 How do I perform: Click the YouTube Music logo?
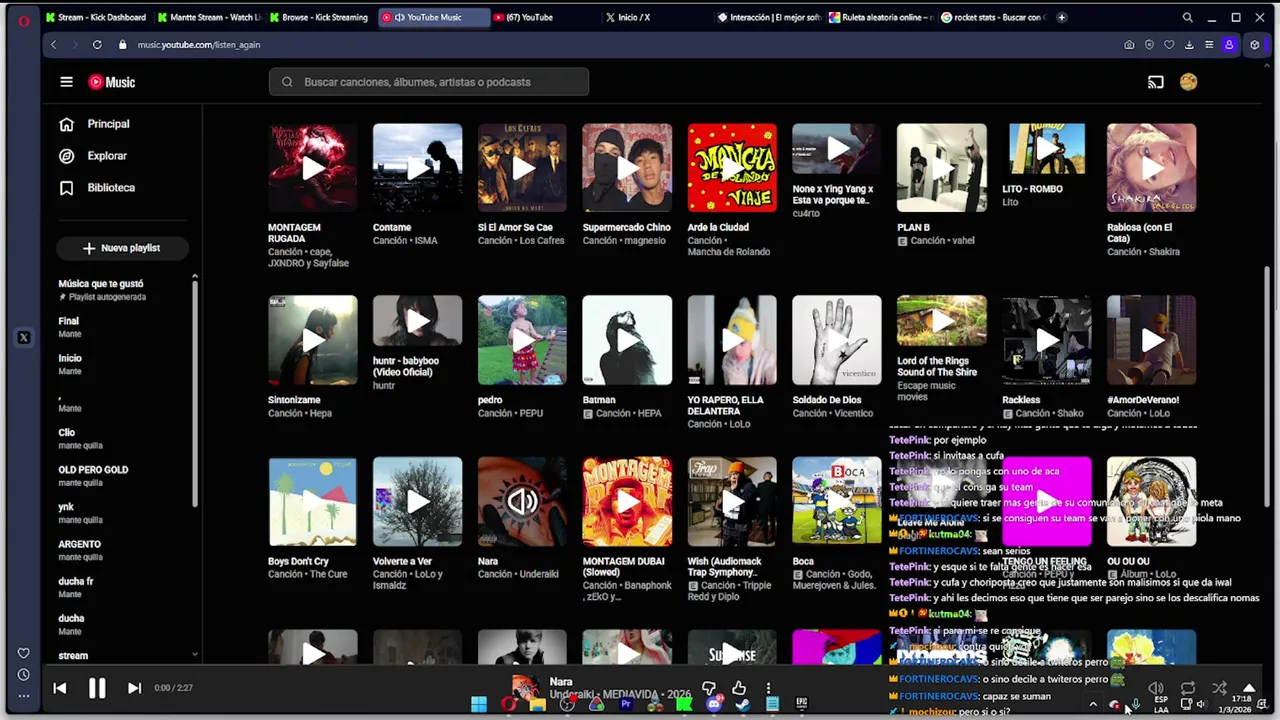coord(112,82)
